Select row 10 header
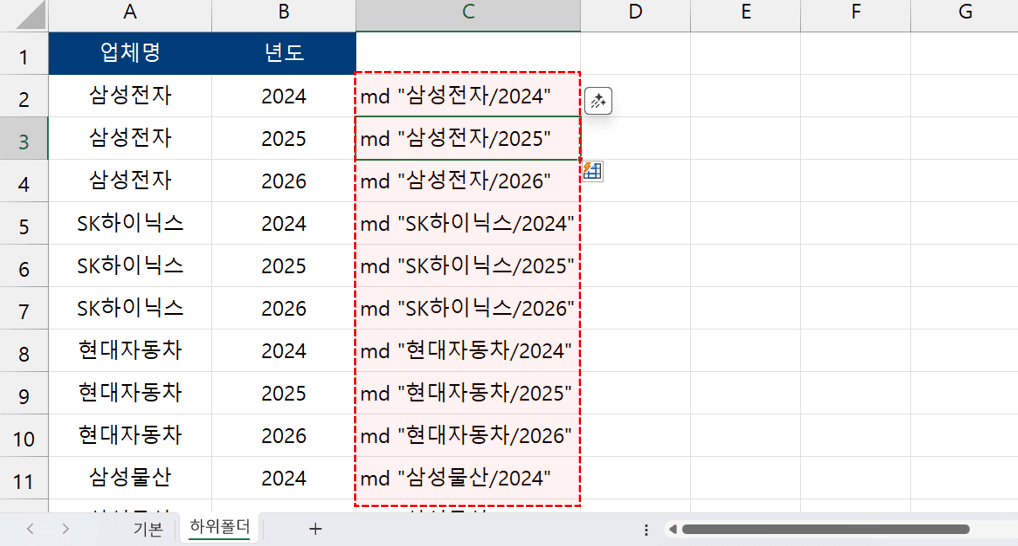This screenshot has height=546, width=1018. 24,436
